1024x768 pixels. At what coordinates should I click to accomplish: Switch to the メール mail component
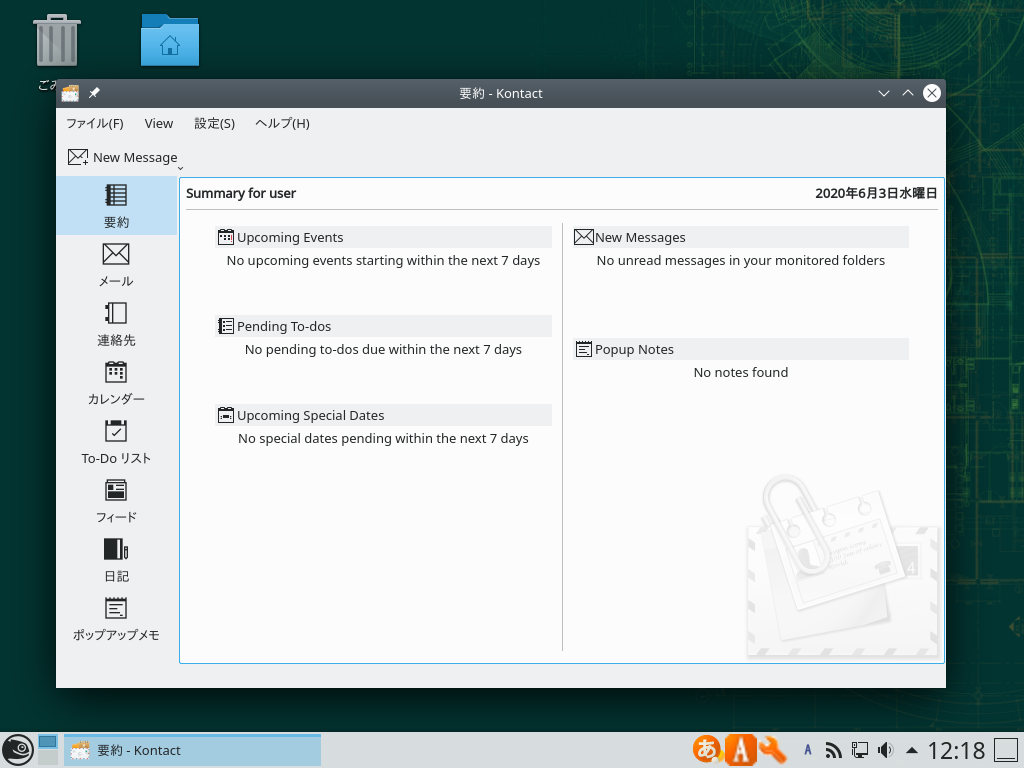(116, 264)
